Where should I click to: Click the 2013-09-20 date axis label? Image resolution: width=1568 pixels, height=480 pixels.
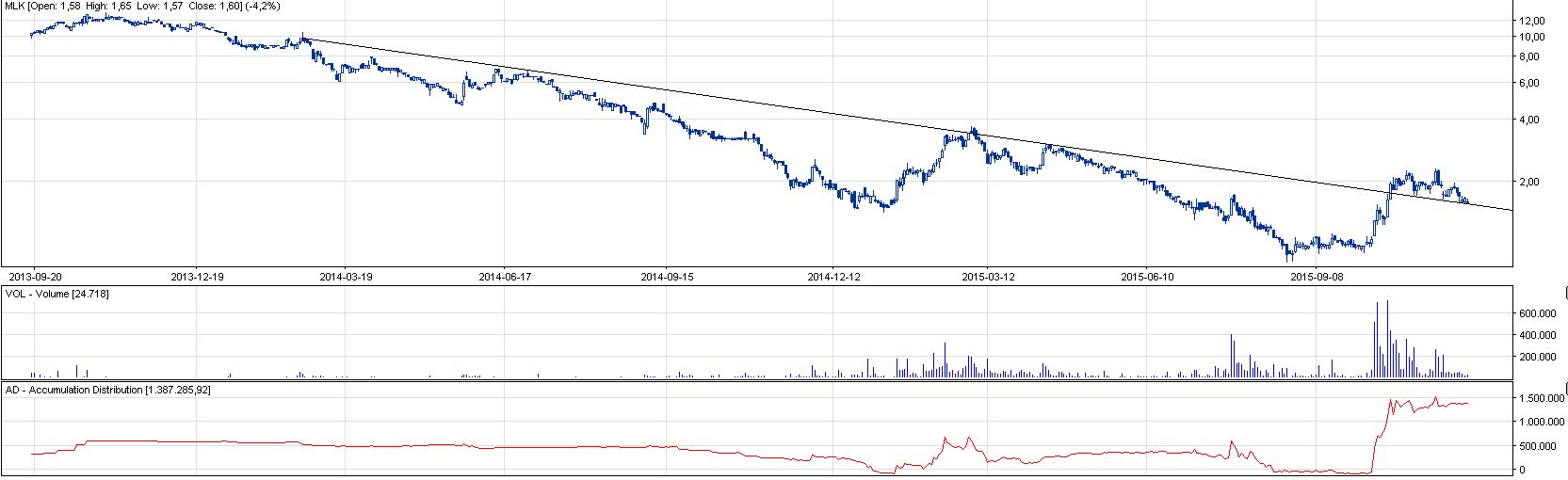35,277
